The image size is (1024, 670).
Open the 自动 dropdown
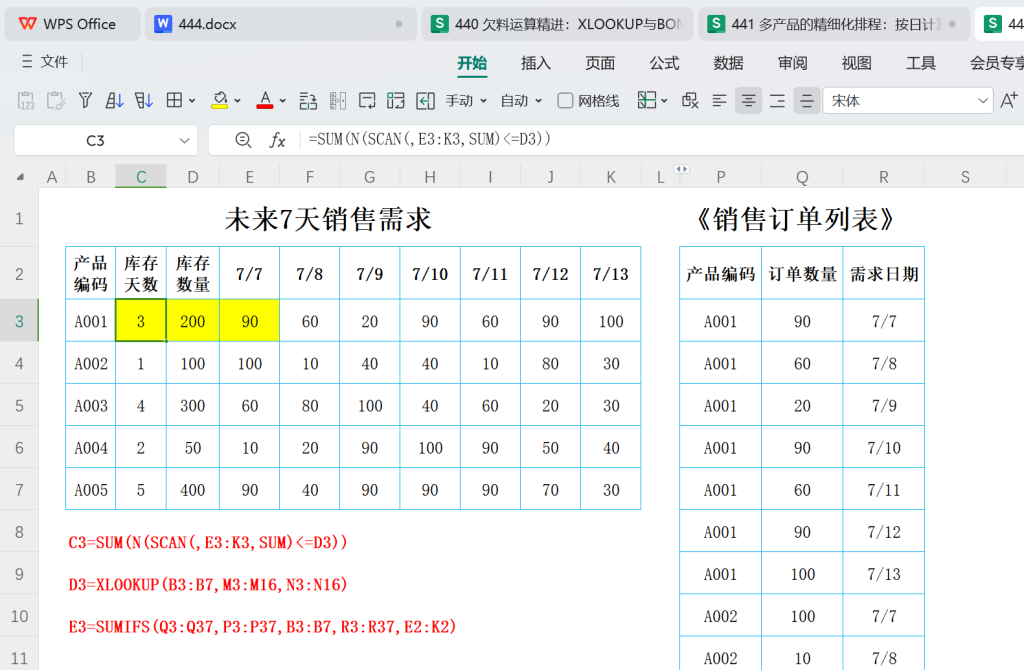coord(521,101)
